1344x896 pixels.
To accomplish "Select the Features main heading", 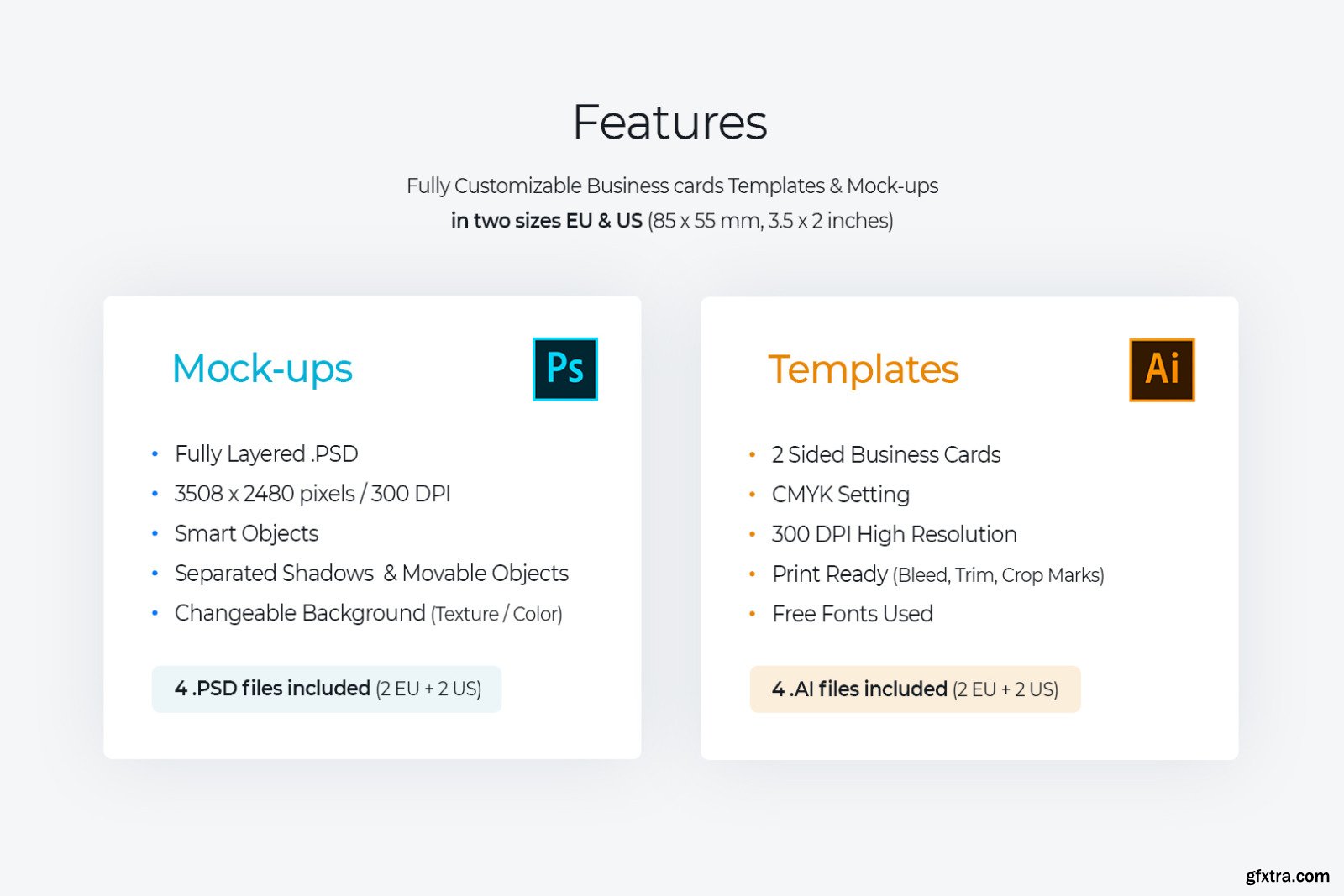I will pos(669,123).
